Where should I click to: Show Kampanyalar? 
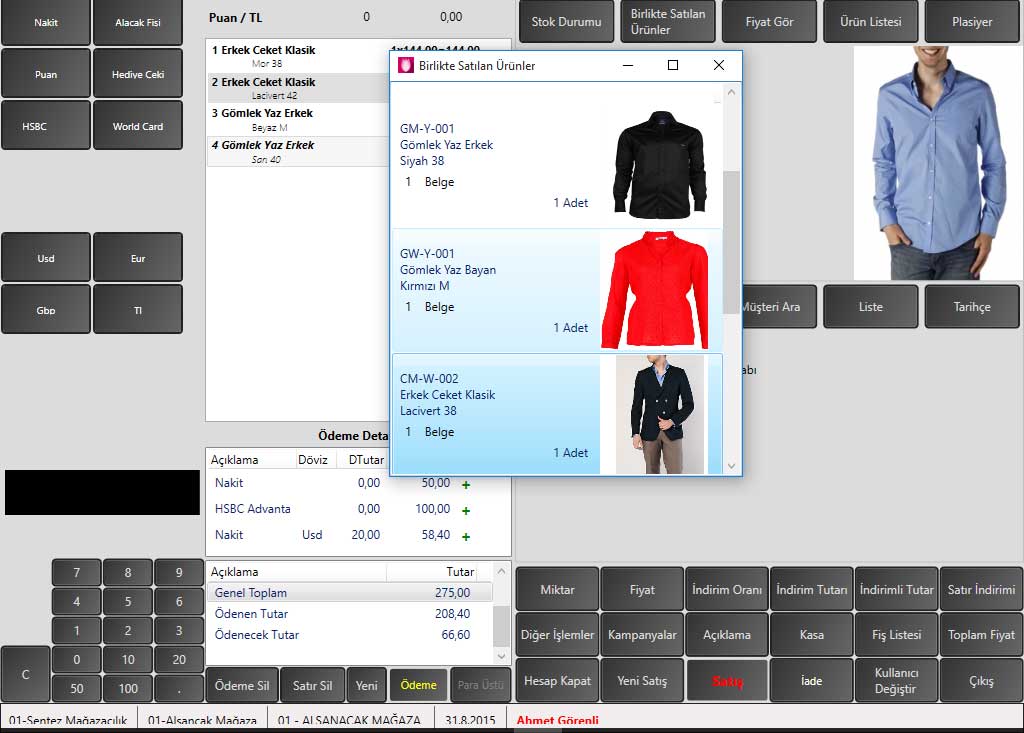click(642, 634)
